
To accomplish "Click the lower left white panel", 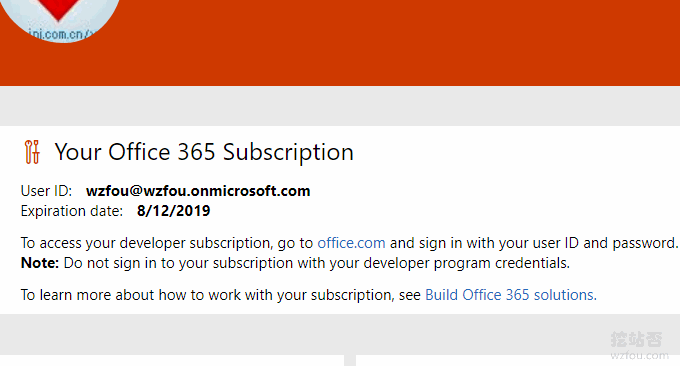I will 172,361.
